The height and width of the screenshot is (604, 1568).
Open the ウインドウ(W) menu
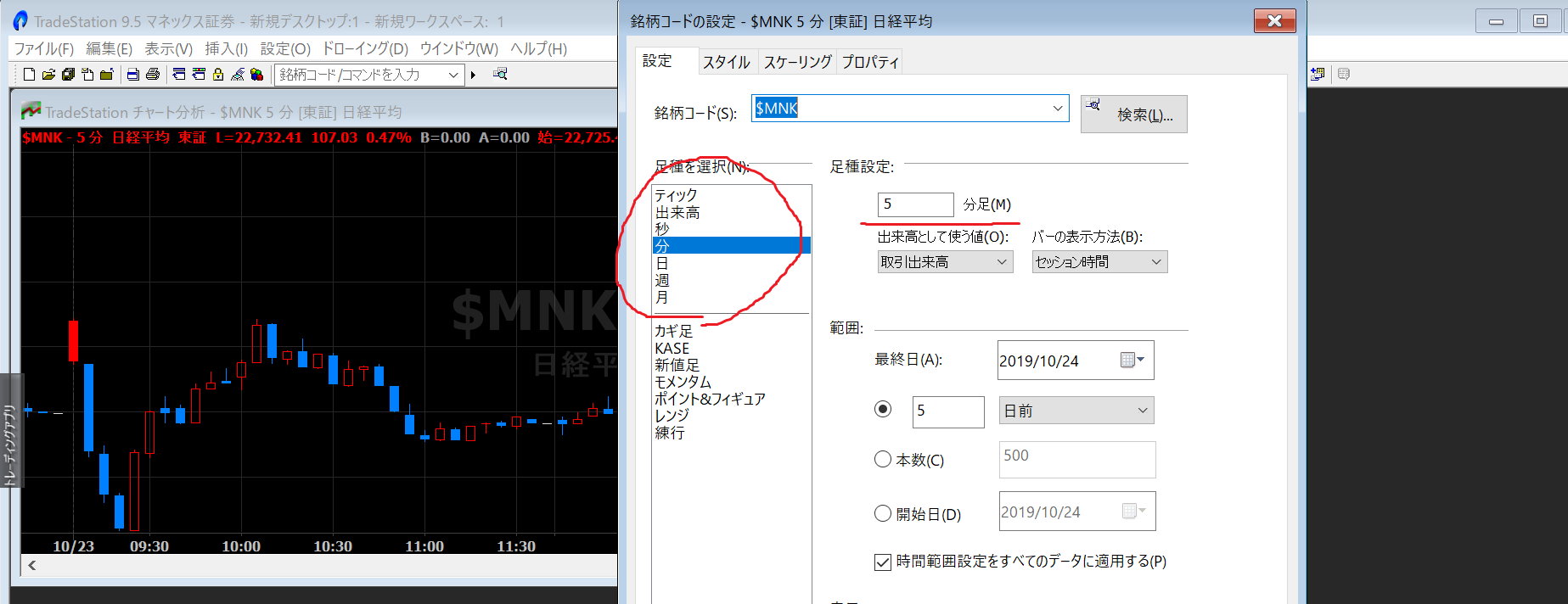coord(459,49)
